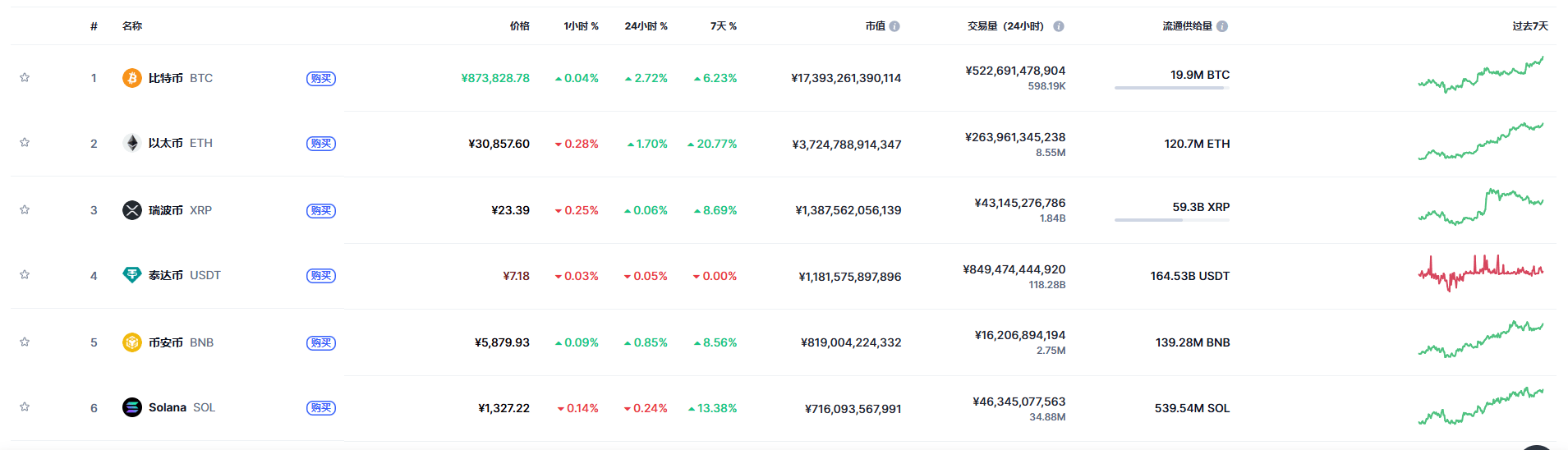Sort by the 24小时 % column header
The image size is (1568, 450).
646,26
